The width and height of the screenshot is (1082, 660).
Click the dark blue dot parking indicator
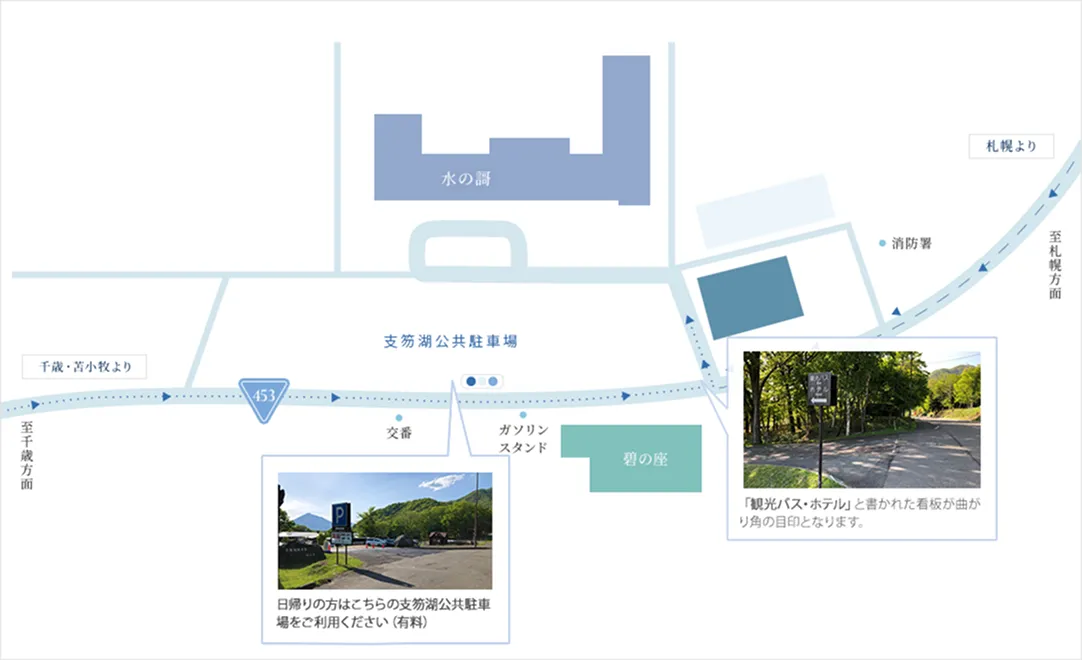point(471,381)
